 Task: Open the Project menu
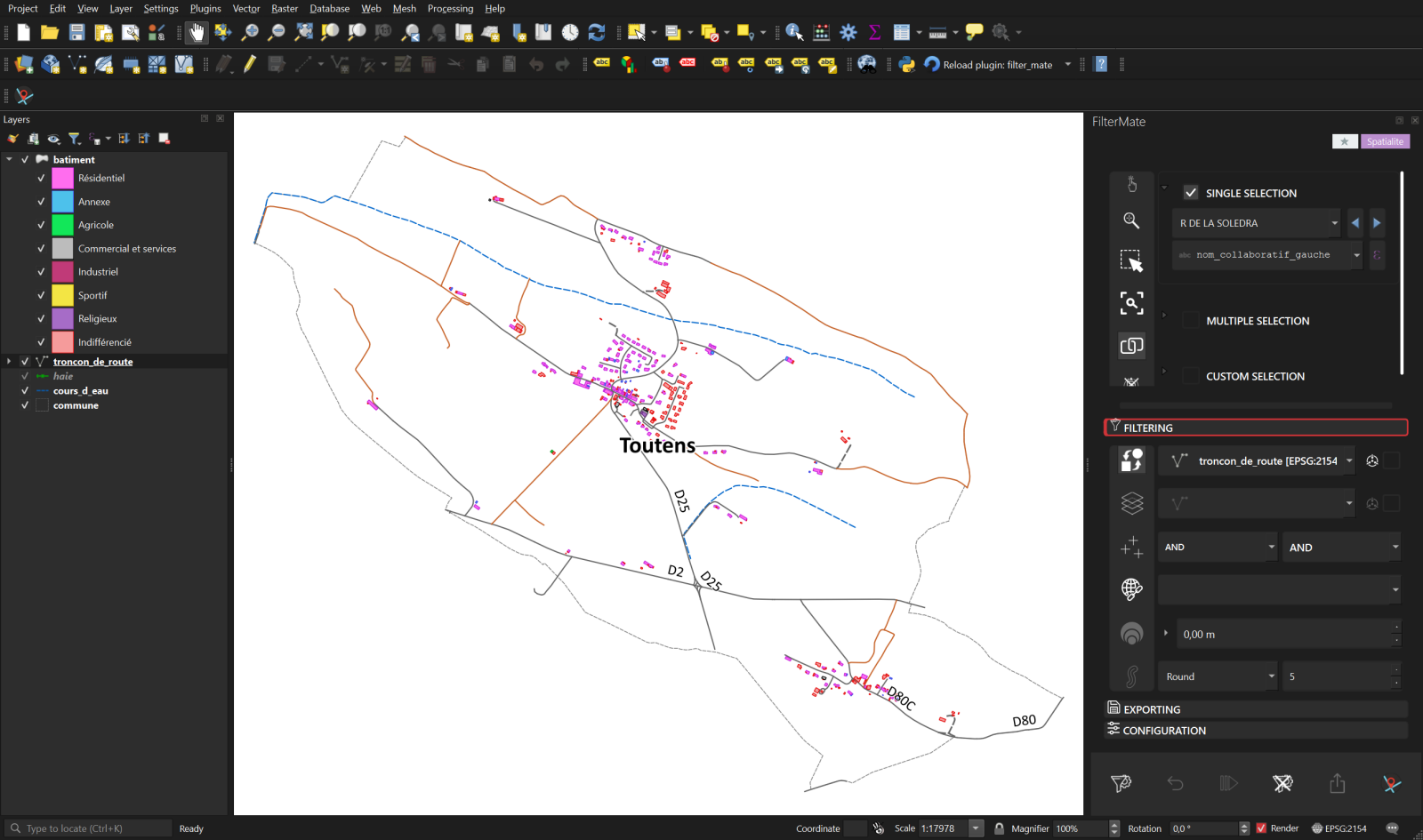click(23, 9)
